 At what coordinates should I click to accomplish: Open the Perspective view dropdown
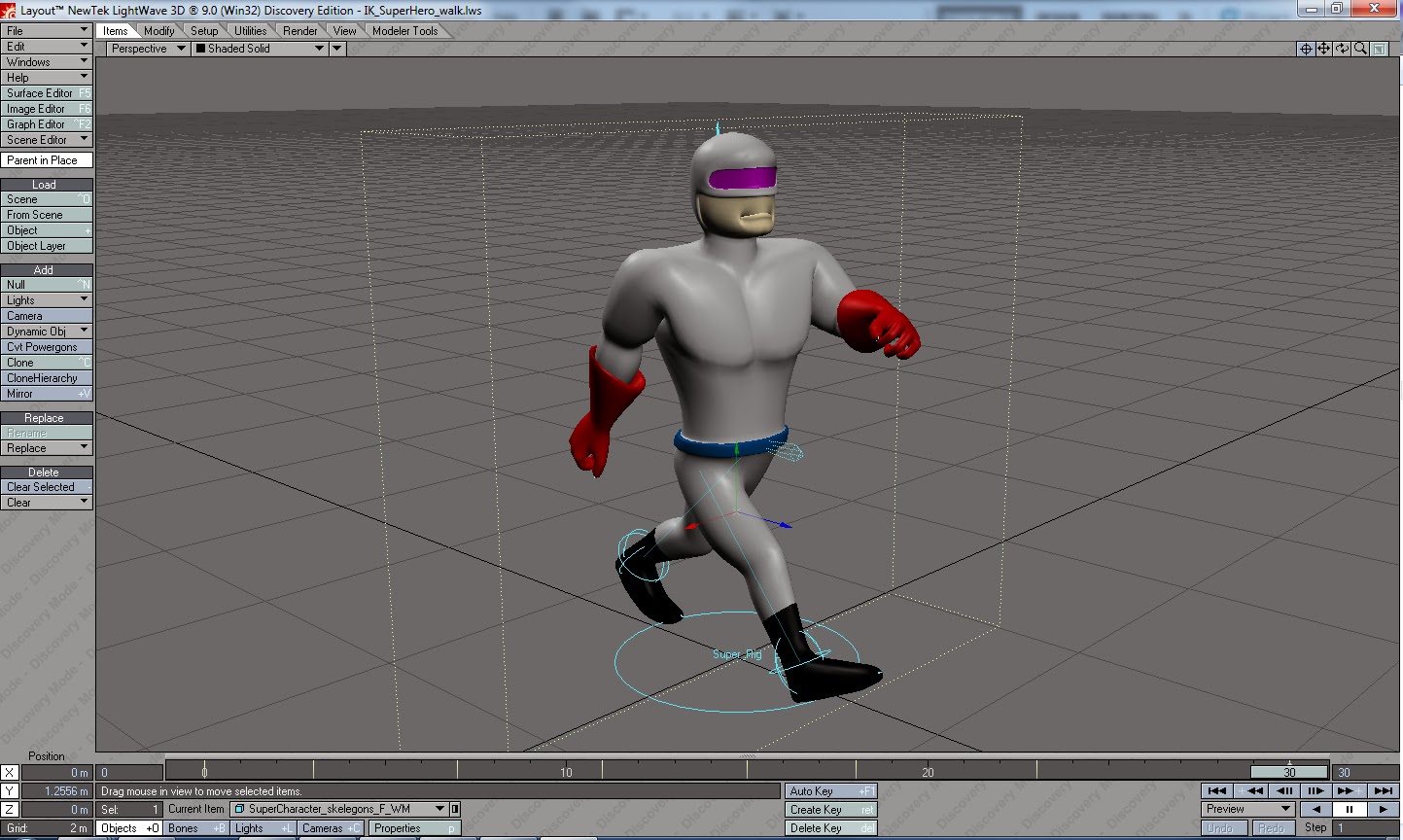pos(146,48)
